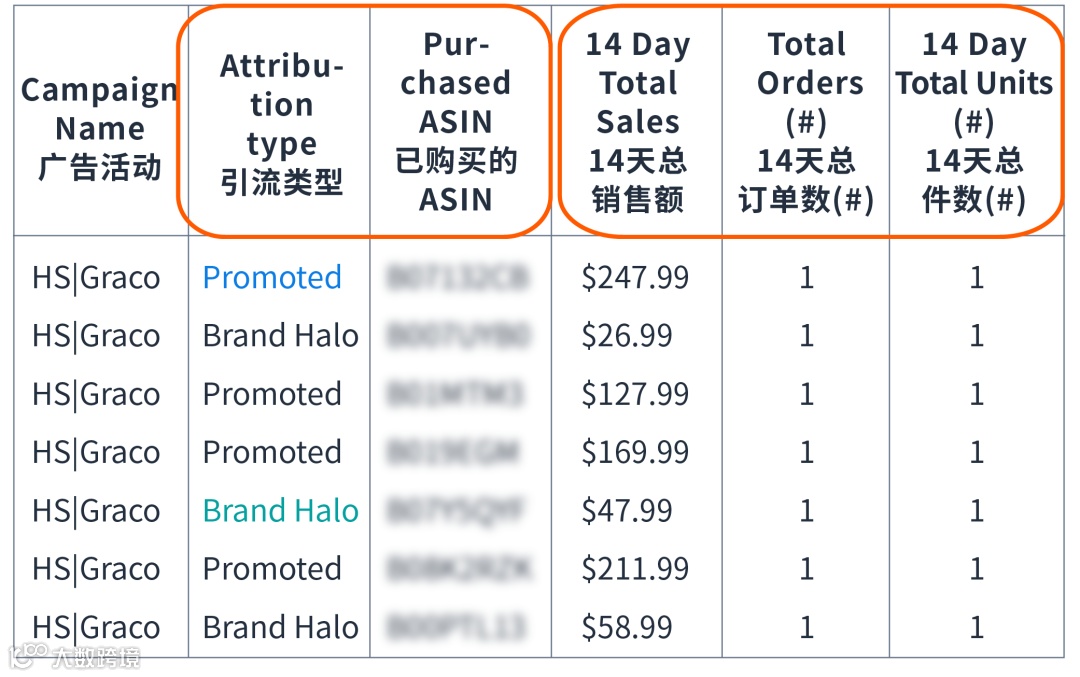This screenshot has width=1080, height=677.
Task: Select the $127.99 sales cell
Action: pos(635,394)
